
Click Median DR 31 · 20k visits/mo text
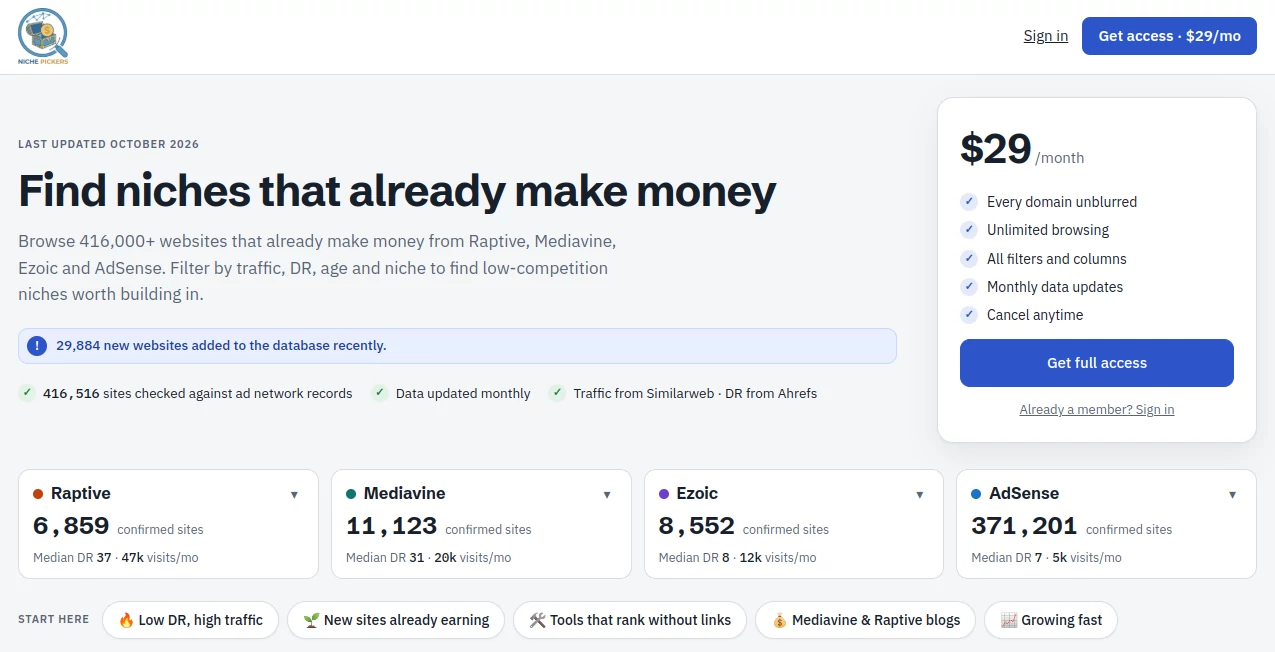click(428, 557)
